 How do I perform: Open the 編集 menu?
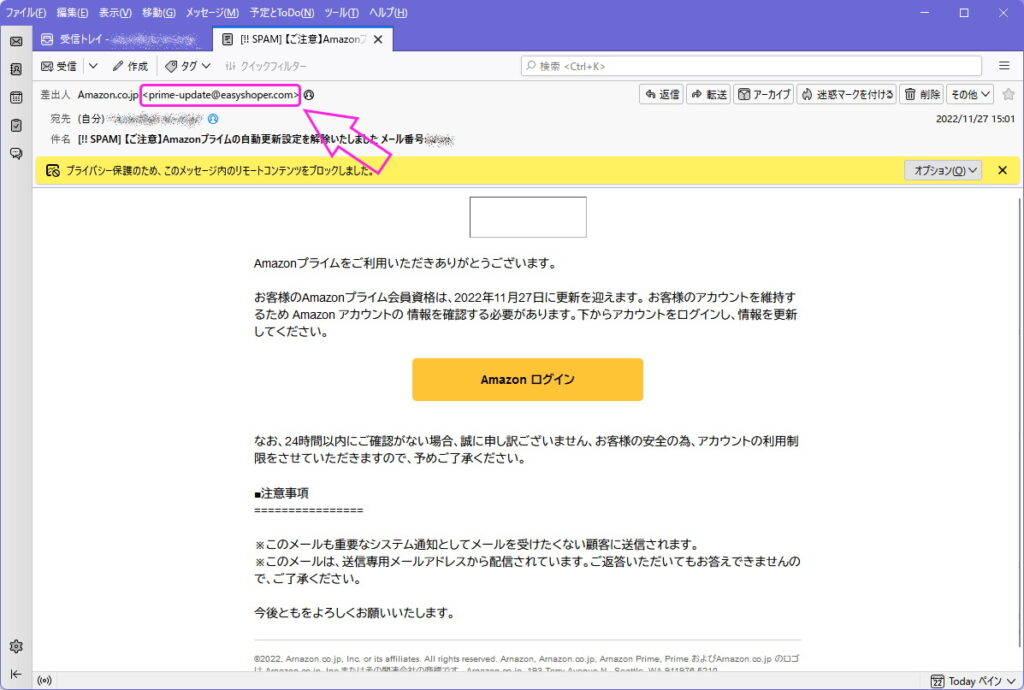[72, 12]
